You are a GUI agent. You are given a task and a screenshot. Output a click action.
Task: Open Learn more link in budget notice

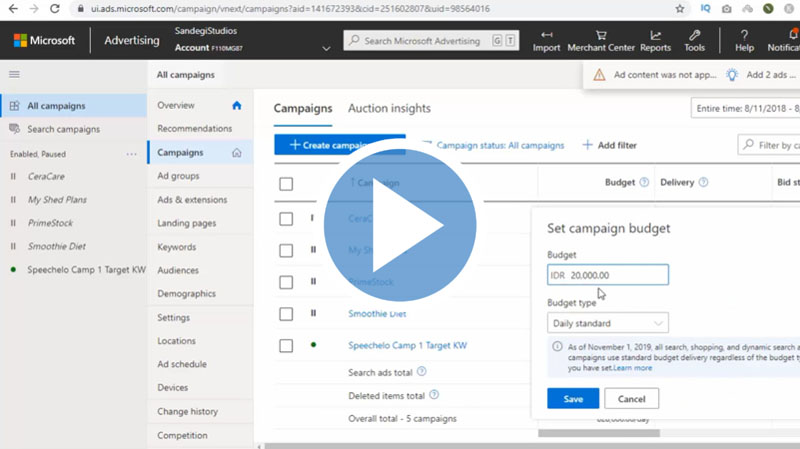click(633, 368)
